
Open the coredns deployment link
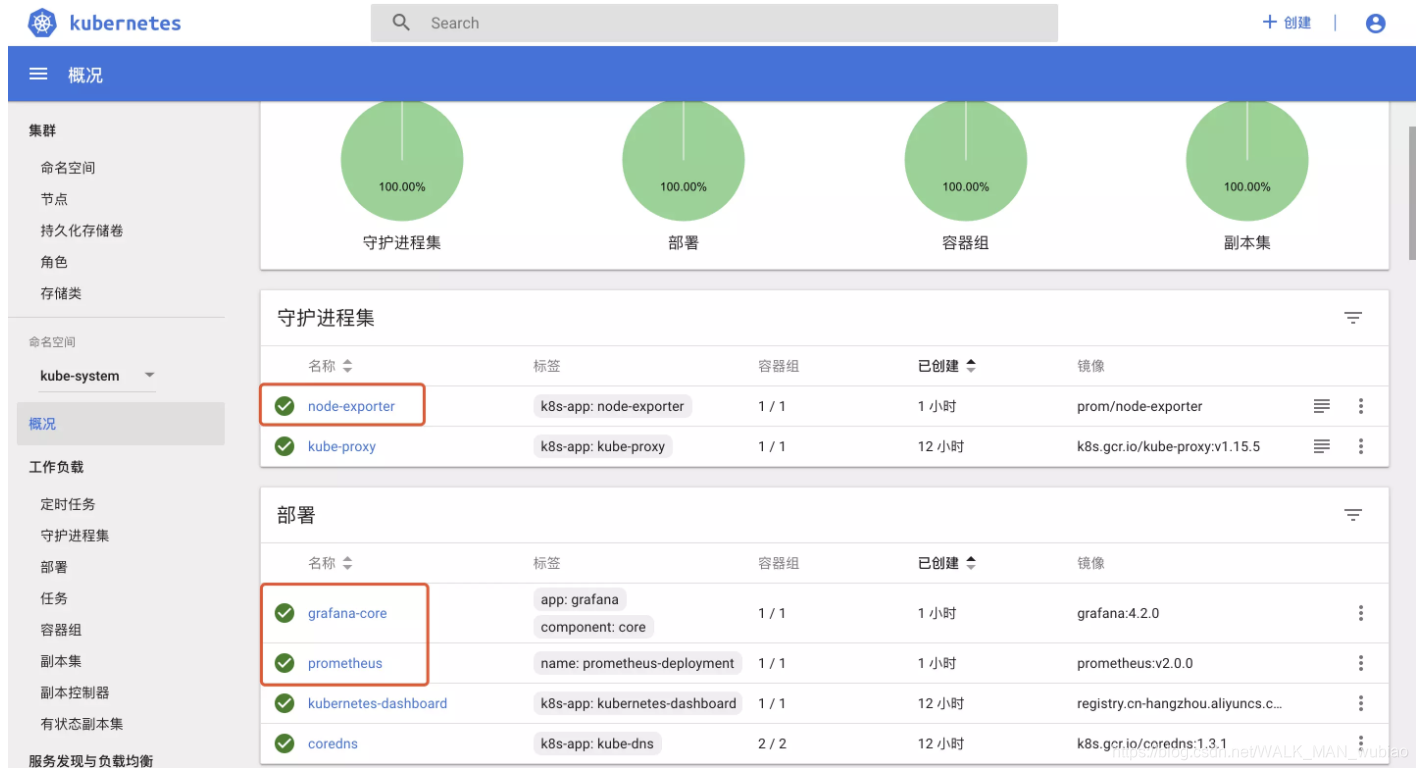(x=332, y=743)
